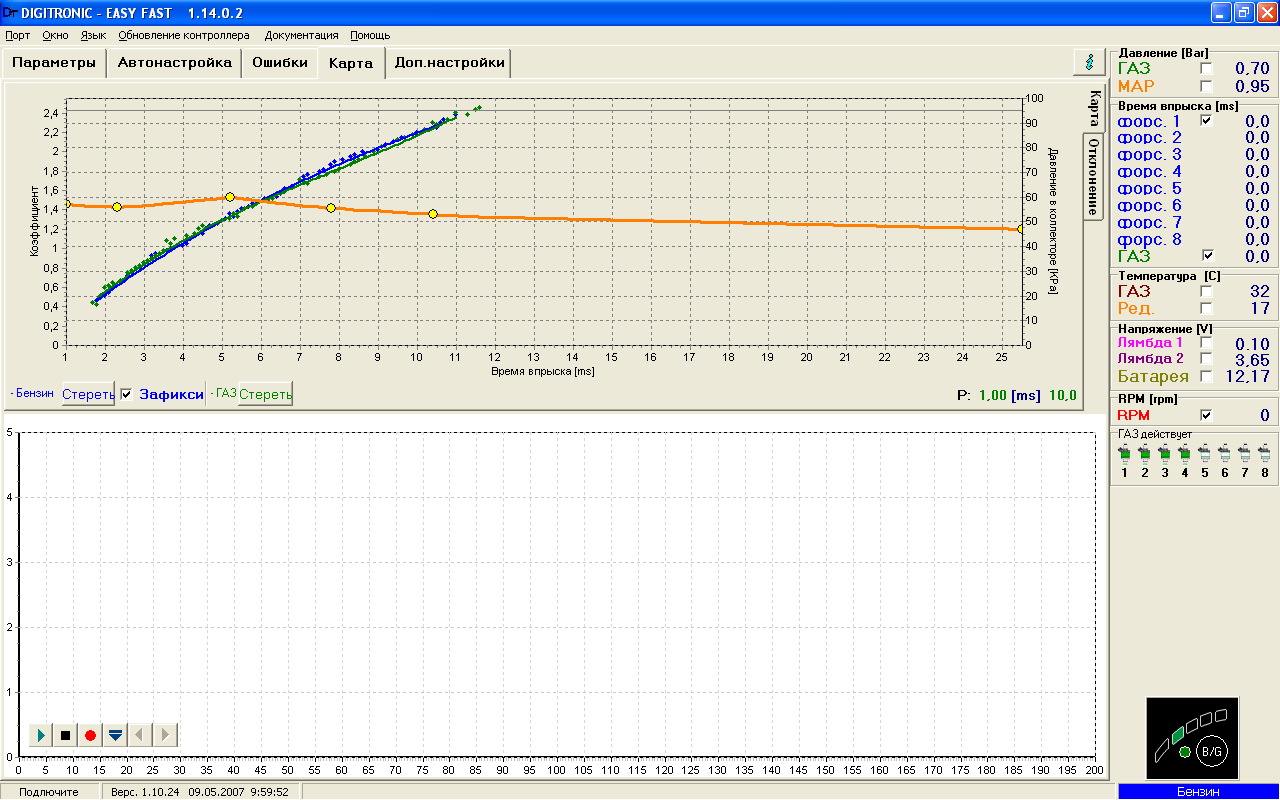1280x800 pixels.
Task: Open the Порт menu
Action: (x=17, y=35)
